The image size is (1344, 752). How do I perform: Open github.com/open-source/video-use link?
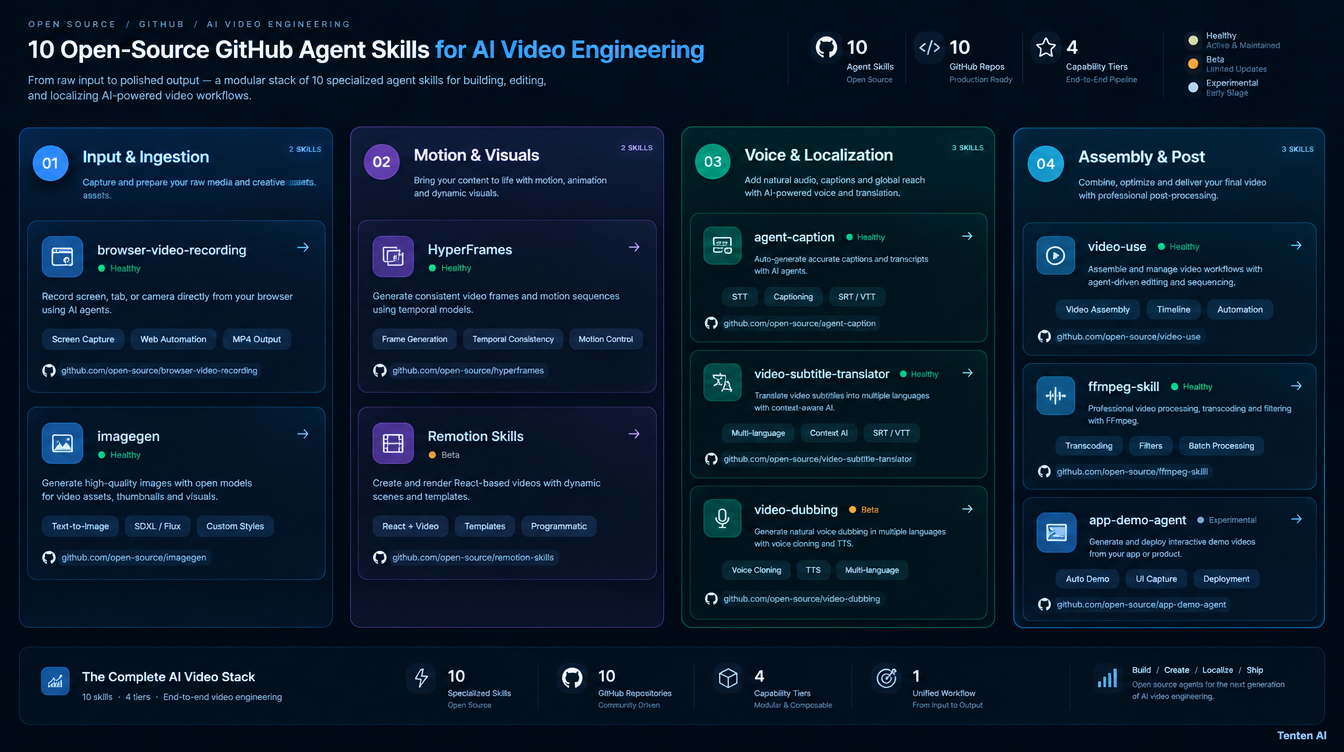(x=1128, y=337)
